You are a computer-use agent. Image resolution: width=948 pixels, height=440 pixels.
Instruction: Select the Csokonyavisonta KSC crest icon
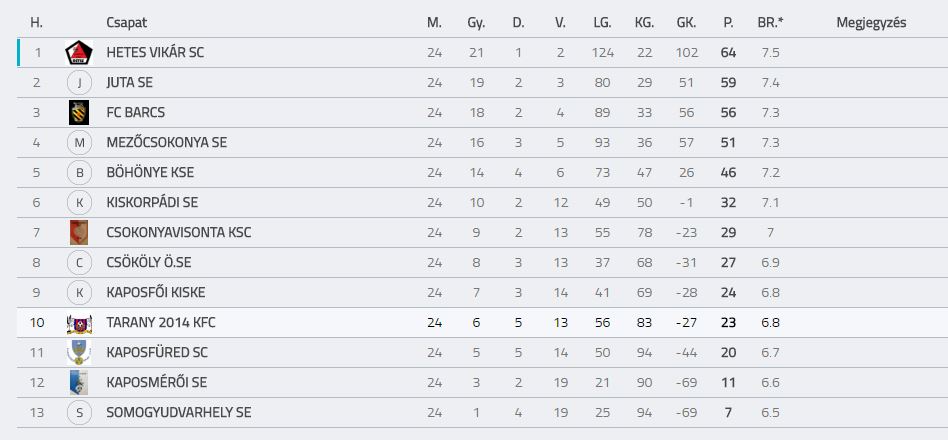tap(79, 233)
